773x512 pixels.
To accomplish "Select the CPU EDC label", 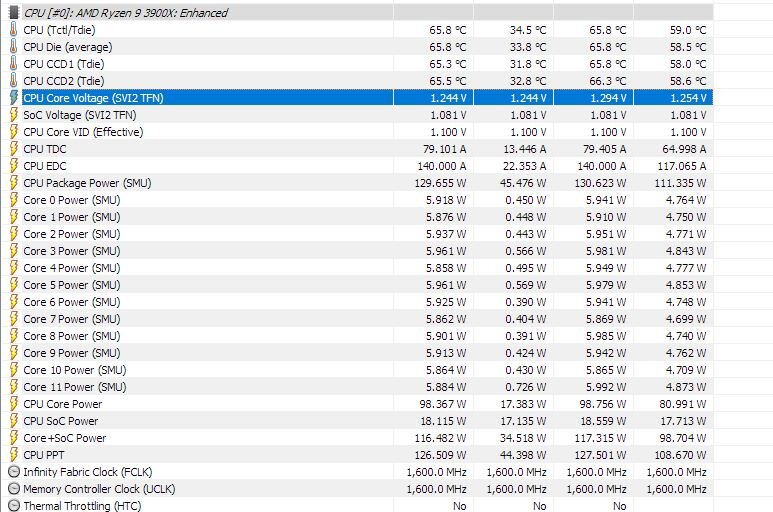I will pyautogui.click(x=44, y=166).
